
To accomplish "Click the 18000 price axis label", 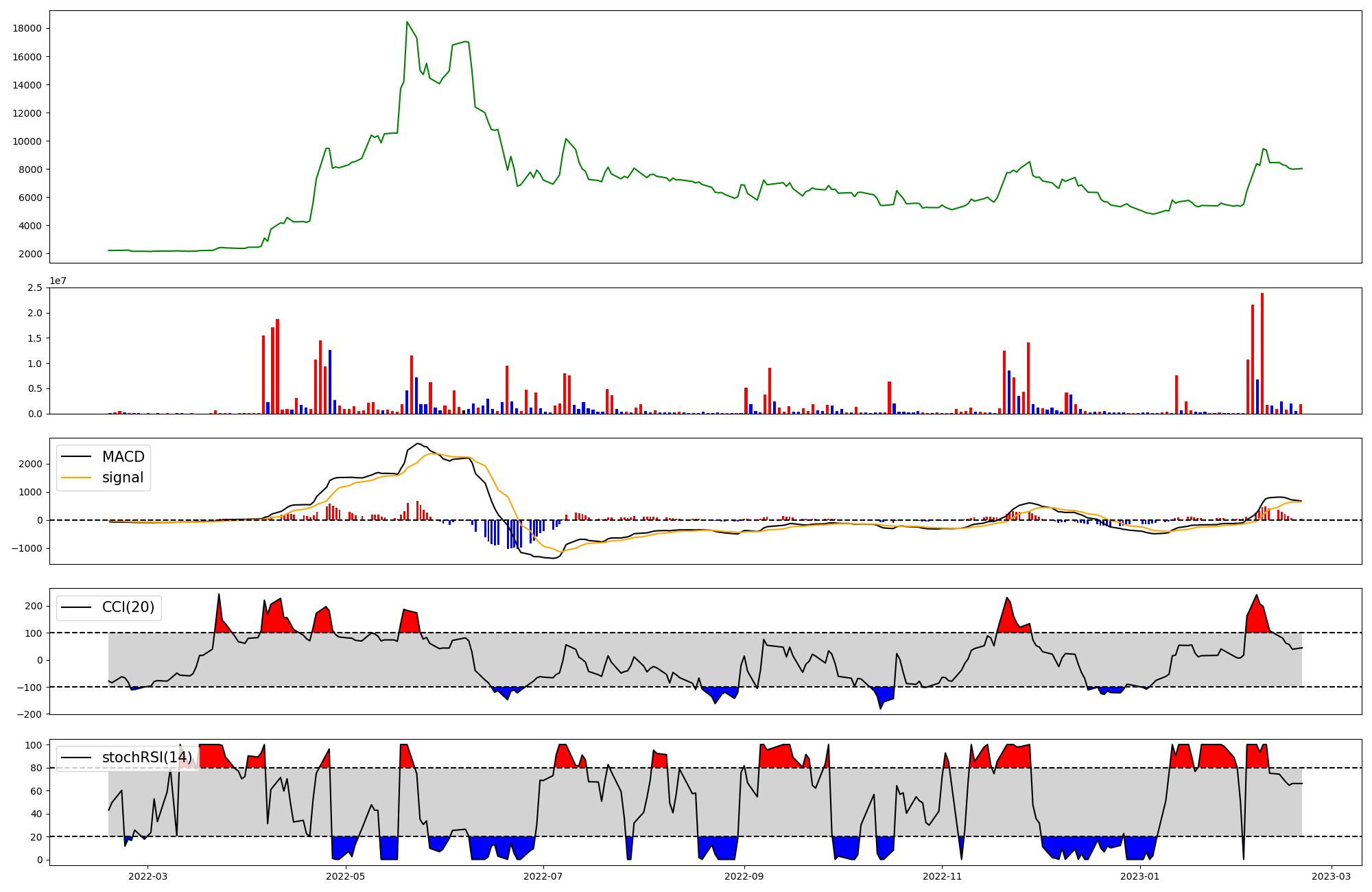I will pyautogui.click(x=27, y=29).
